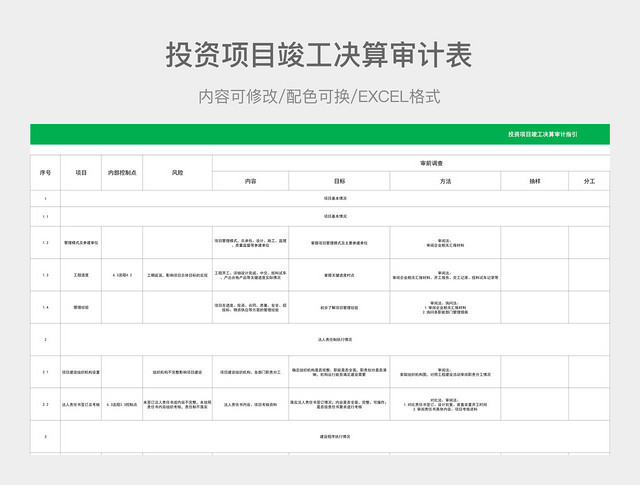Click the row number cell 3

point(45,436)
